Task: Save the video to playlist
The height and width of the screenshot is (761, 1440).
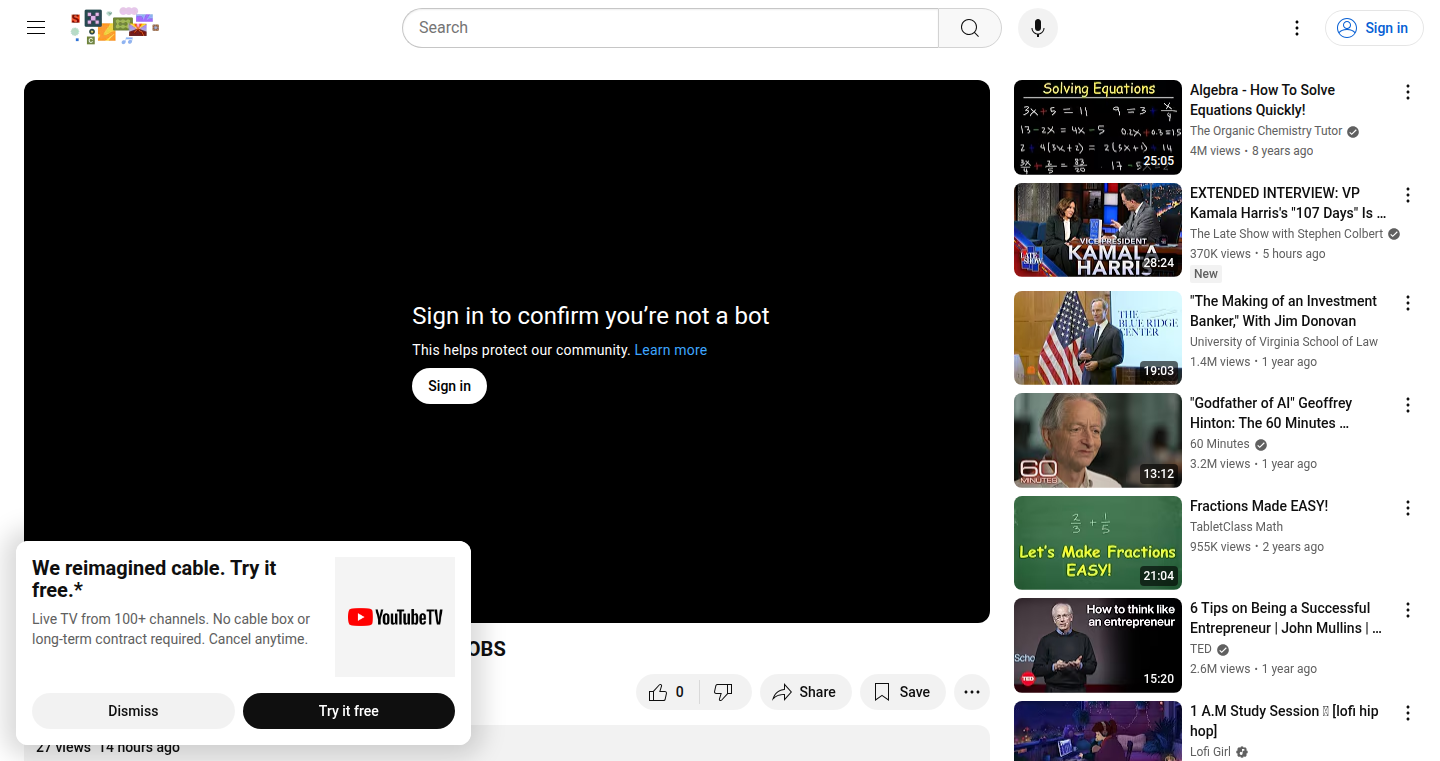Action: [902, 692]
